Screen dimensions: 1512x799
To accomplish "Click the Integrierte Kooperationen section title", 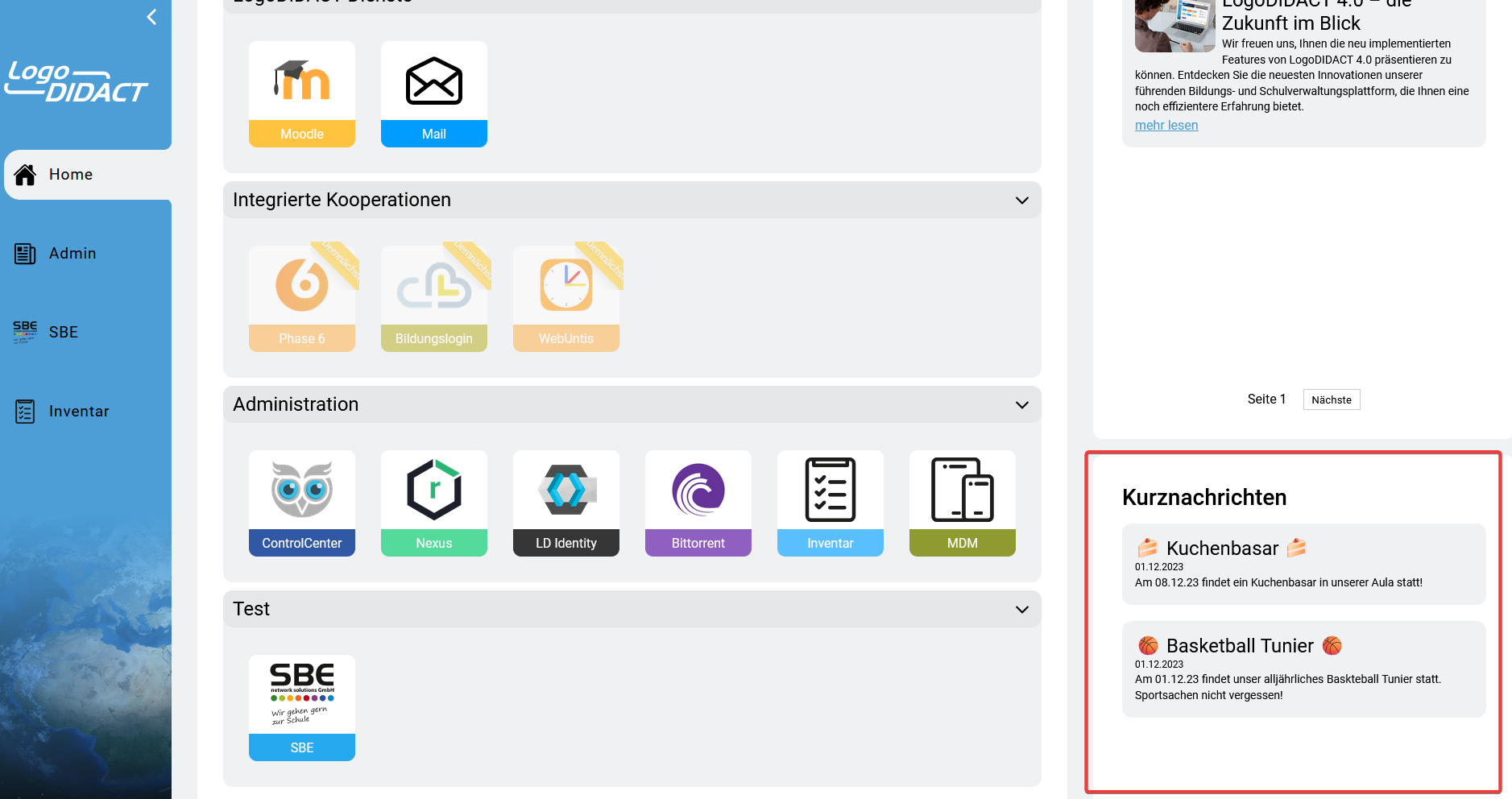I will pos(342,200).
